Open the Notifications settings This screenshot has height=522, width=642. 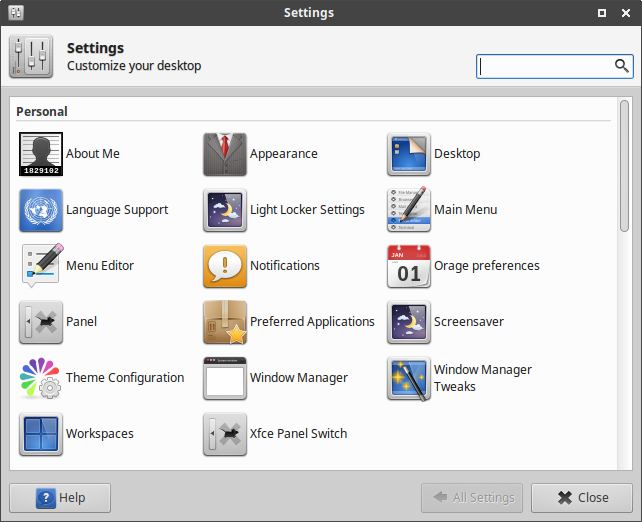click(x=225, y=266)
